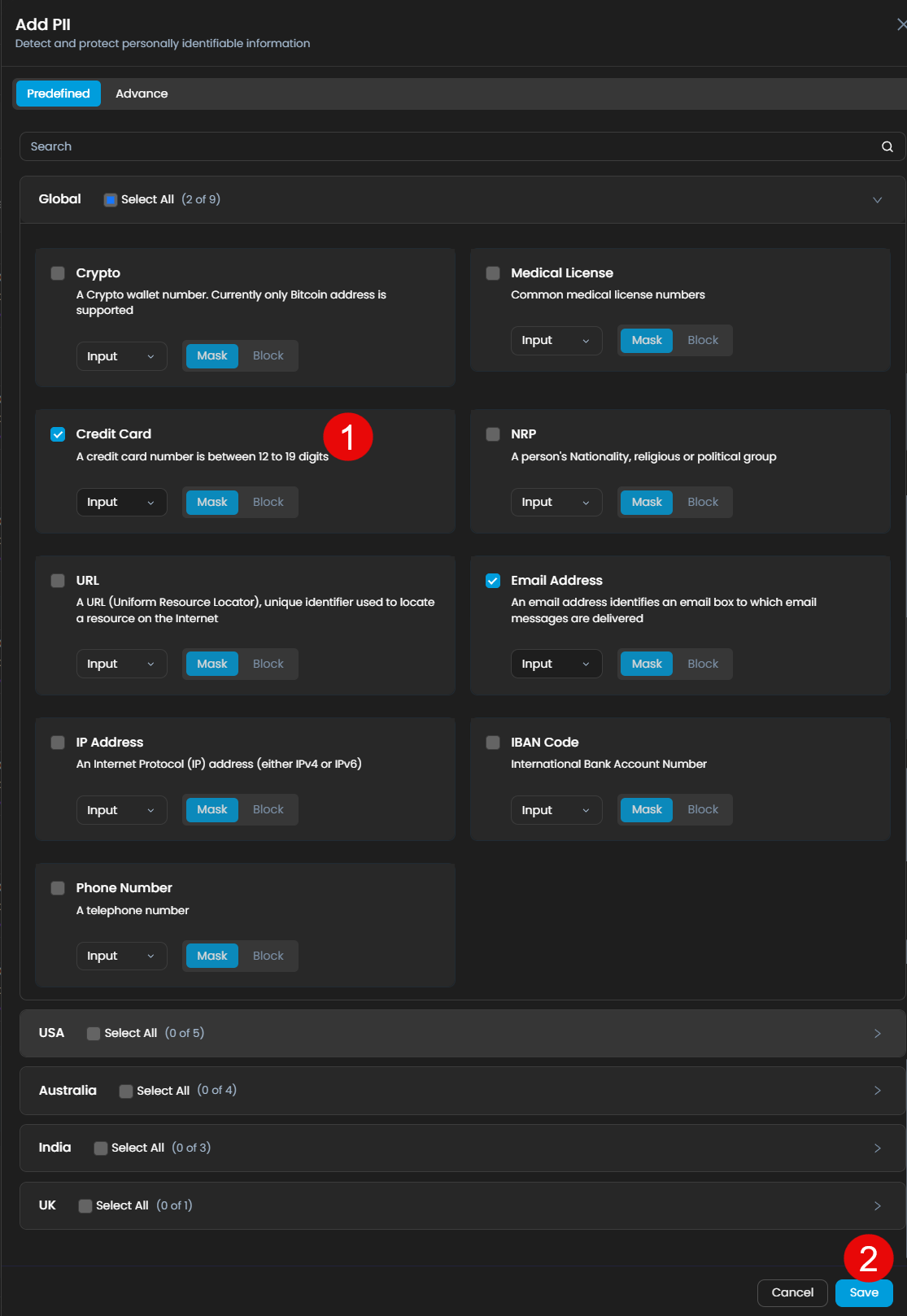Click the Save button
907x1316 pixels.
click(x=863, y=1292)
